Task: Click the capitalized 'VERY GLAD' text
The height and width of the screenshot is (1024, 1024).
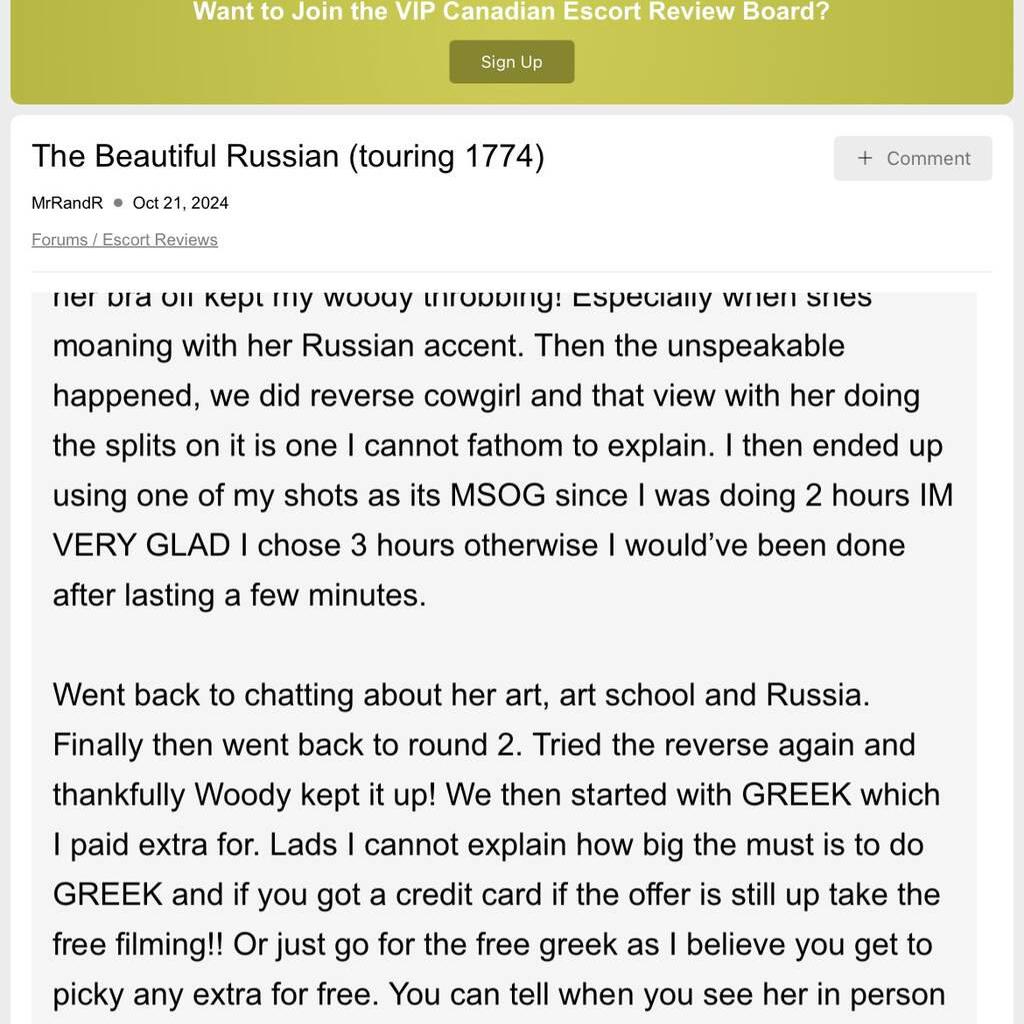Action: pos(141,546)
